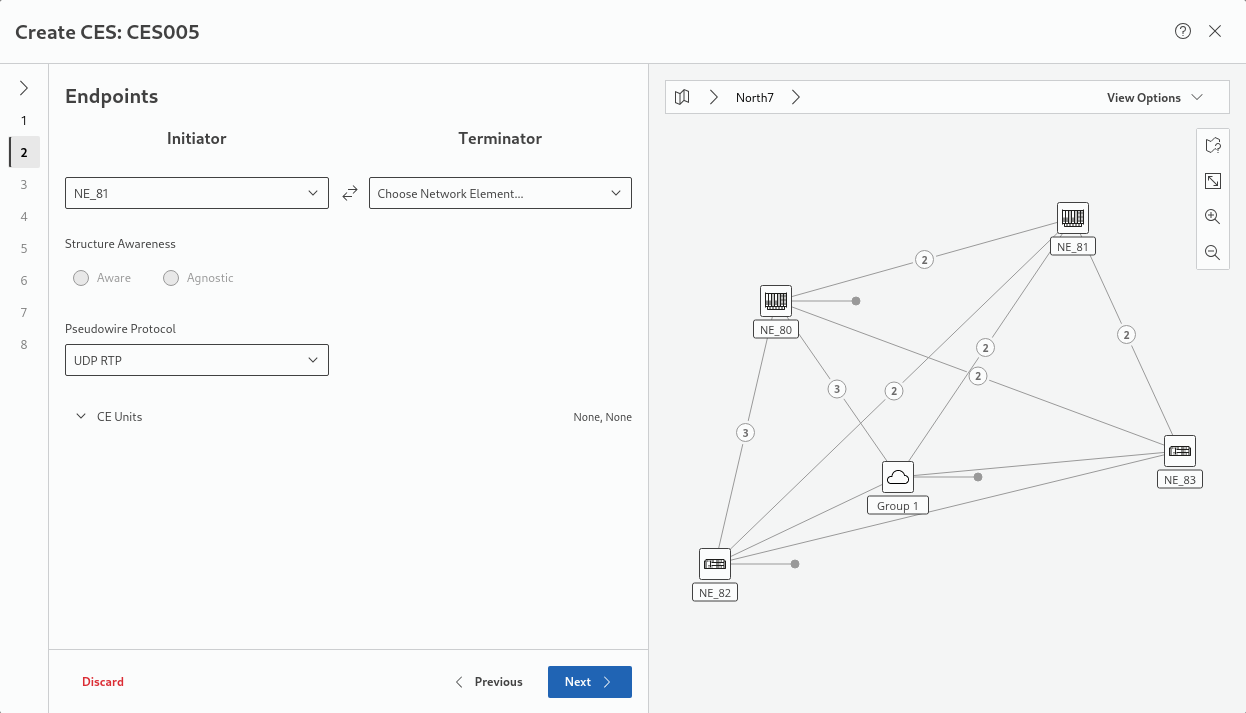Select the Aware radio button
This screenshot has width=1246, height=713.
pos(81,278)
